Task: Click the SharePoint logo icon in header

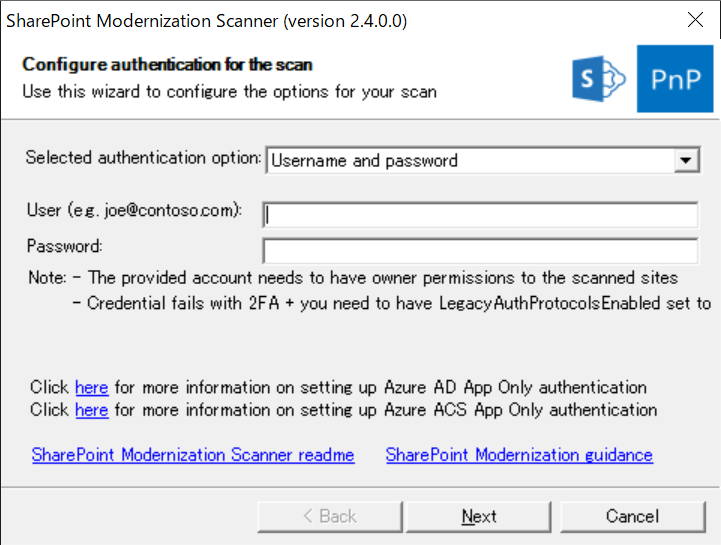Action: 598,79
